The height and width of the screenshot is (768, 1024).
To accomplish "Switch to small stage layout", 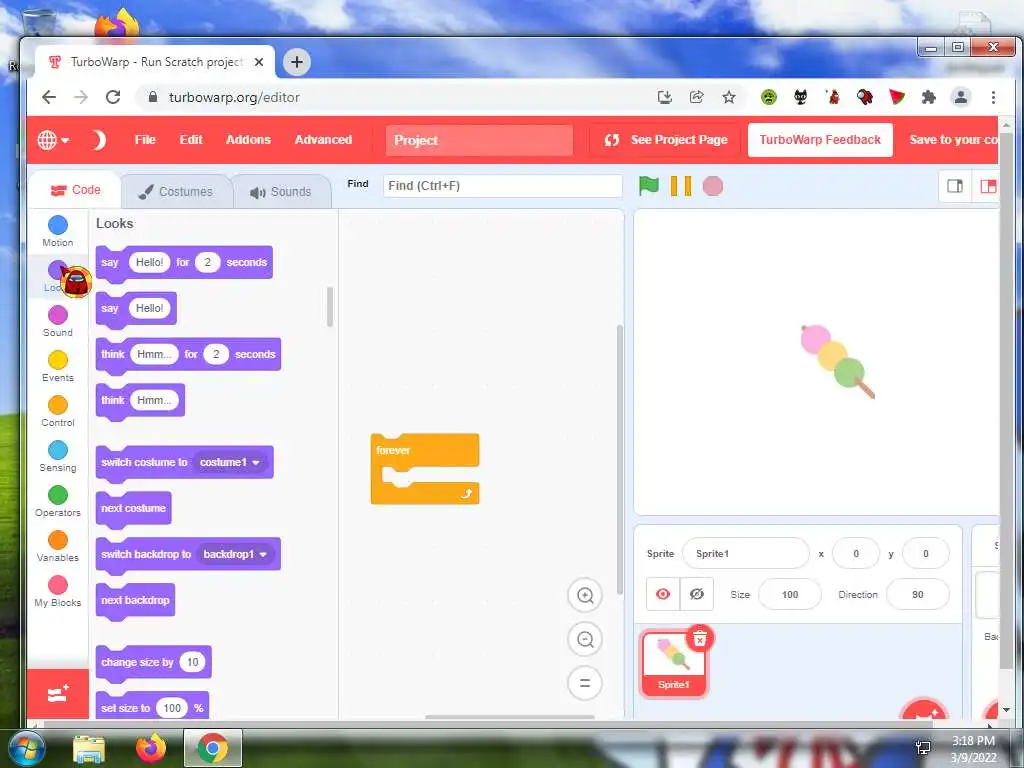I will point(955,186).
